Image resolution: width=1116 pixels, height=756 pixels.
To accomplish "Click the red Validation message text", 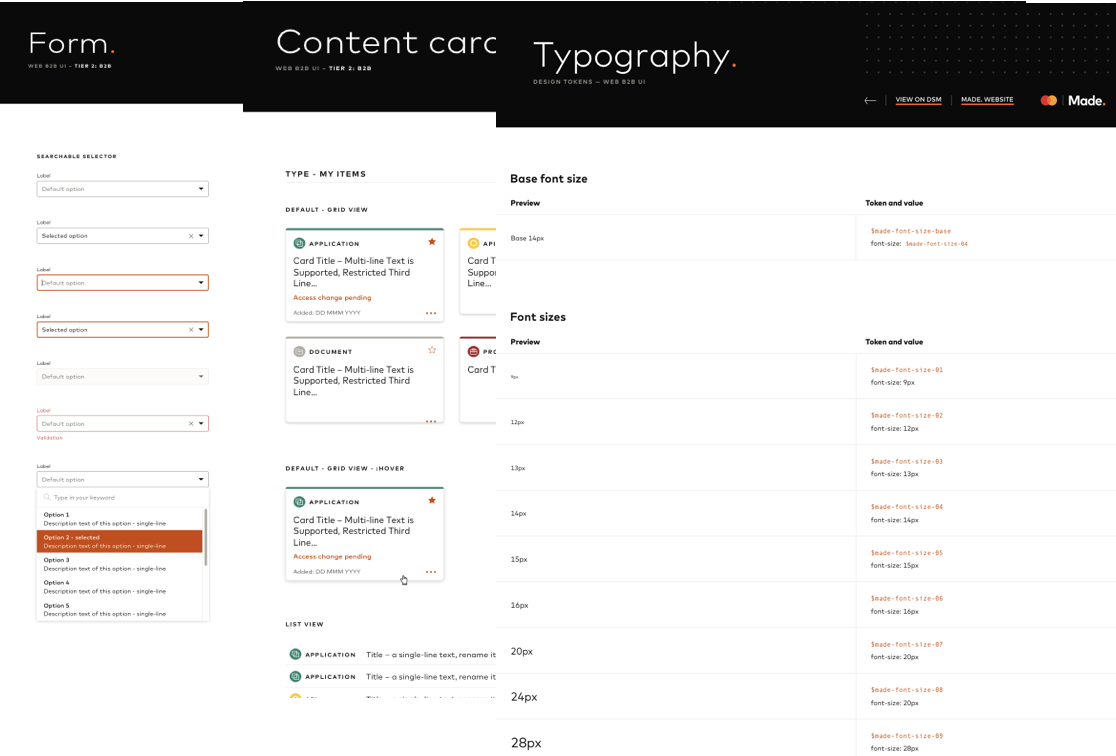I will coord(49,438).
